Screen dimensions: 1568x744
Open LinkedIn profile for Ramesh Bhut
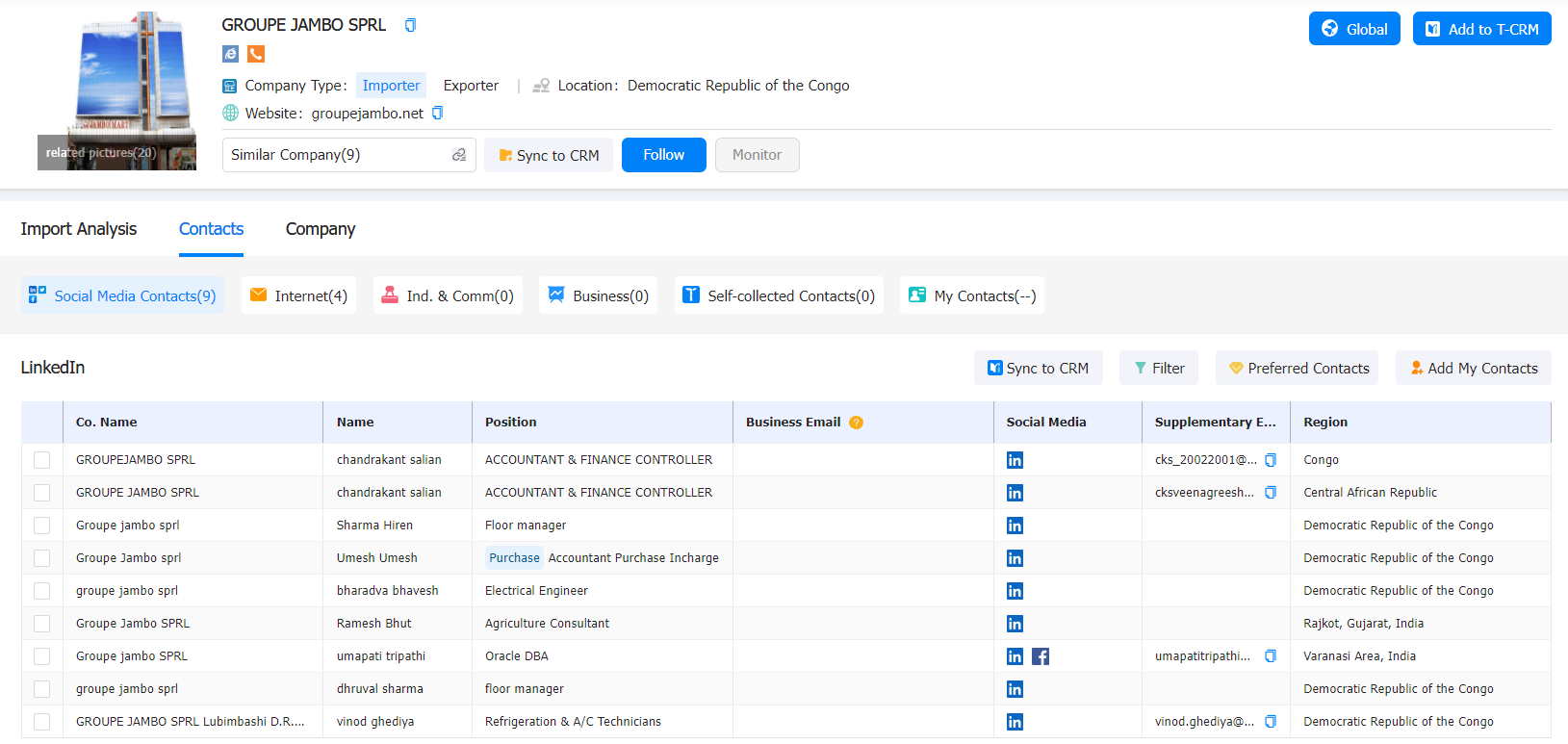coord(1015,624)
